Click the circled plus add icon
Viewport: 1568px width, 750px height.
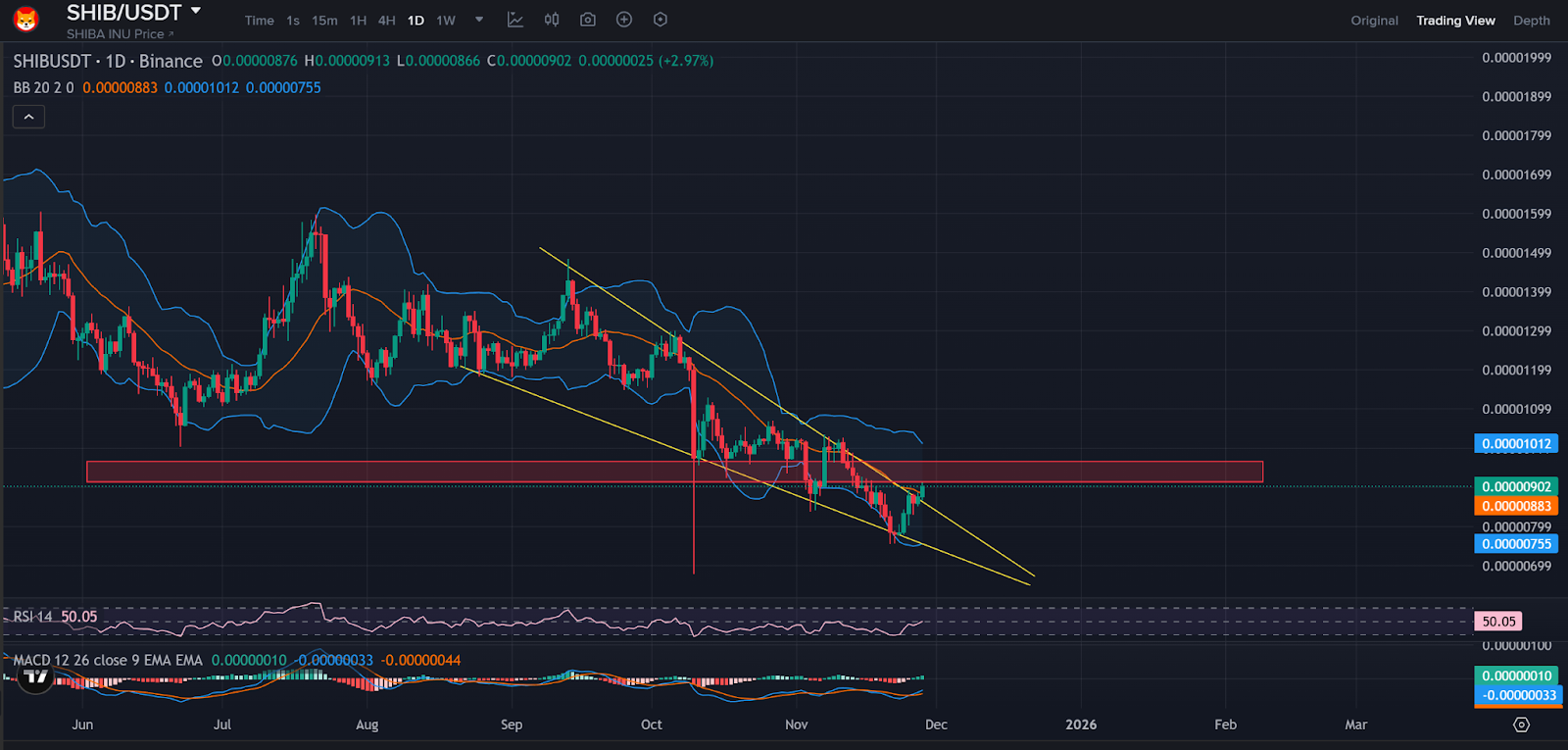[x=624, y=20]
